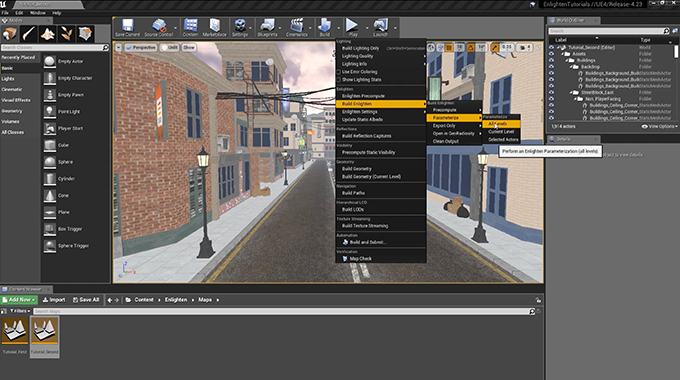The image size is (680, 380).
Task: Open the viewport options dropdown arrow
Action: coord(118,47)
